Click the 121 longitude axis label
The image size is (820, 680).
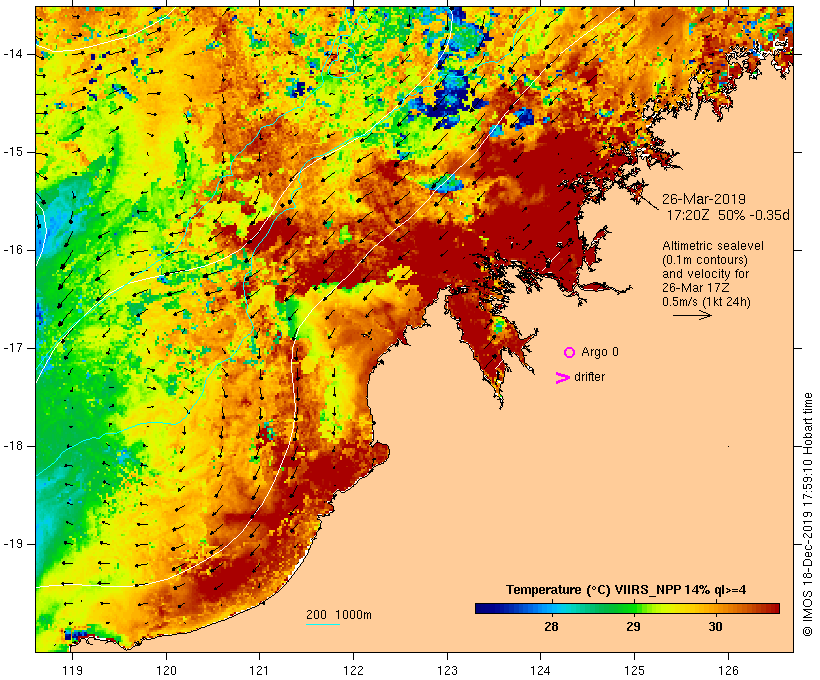tap(259, 671)
